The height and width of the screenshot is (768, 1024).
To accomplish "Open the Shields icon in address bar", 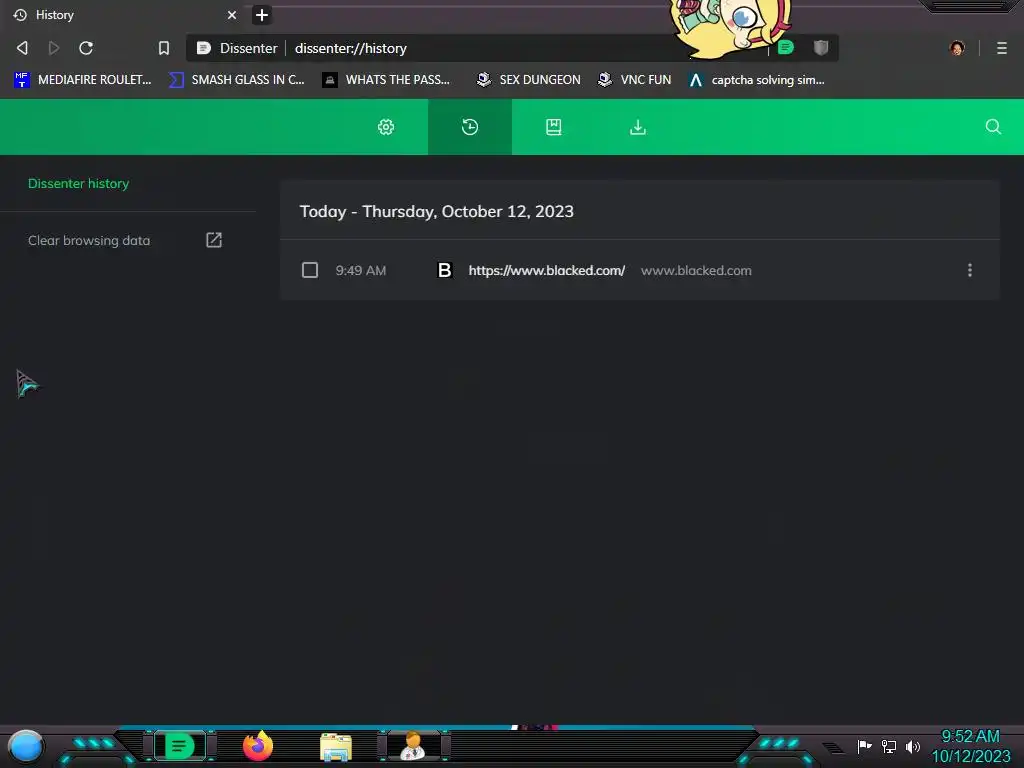I will (821, 47).
